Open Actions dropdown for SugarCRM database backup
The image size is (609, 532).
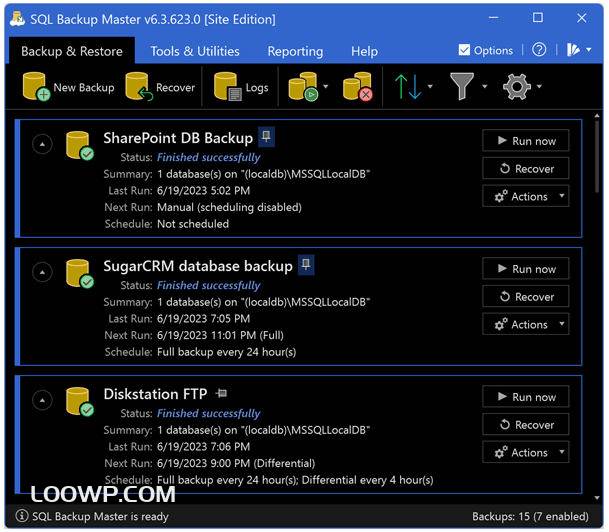(526, 324)
